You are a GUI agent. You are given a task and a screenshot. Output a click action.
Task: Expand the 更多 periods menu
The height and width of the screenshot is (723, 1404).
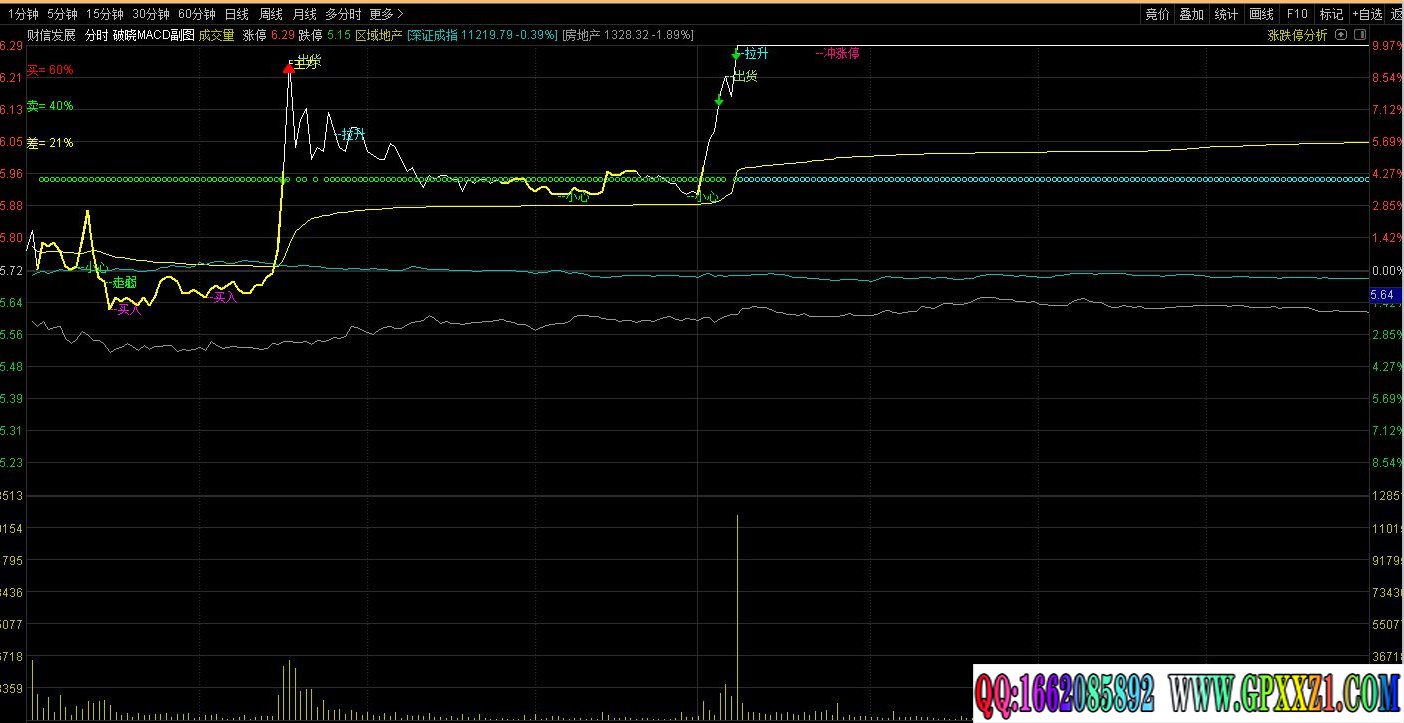386,14
